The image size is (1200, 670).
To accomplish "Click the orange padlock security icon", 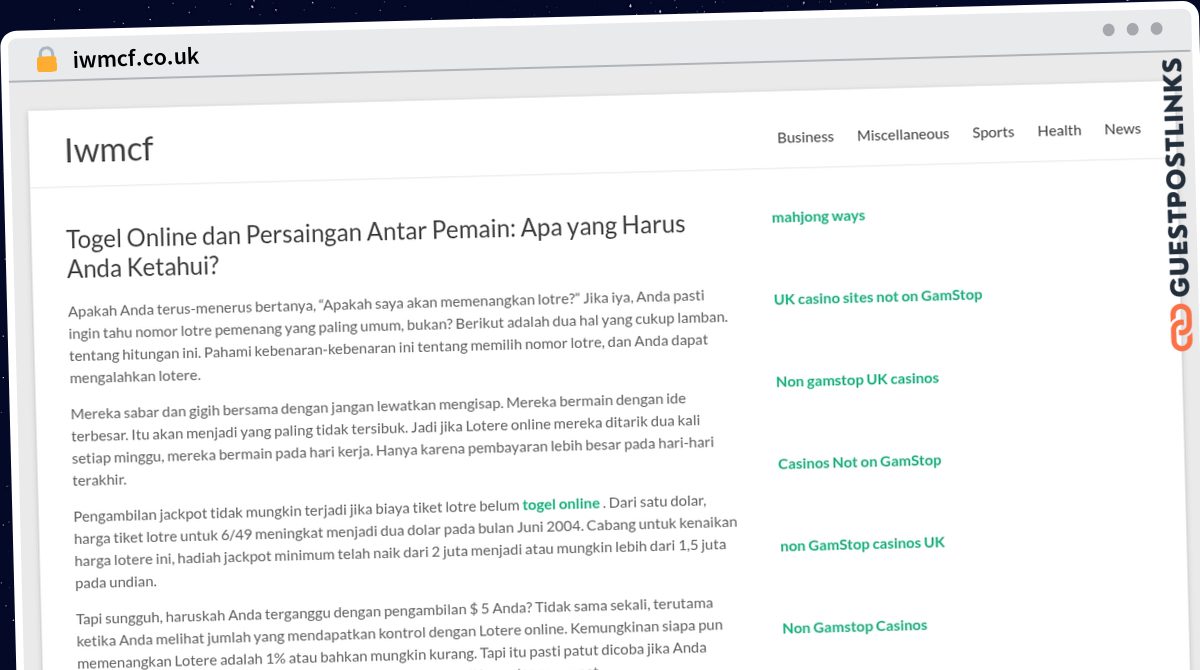I will (x=47, y=60).
